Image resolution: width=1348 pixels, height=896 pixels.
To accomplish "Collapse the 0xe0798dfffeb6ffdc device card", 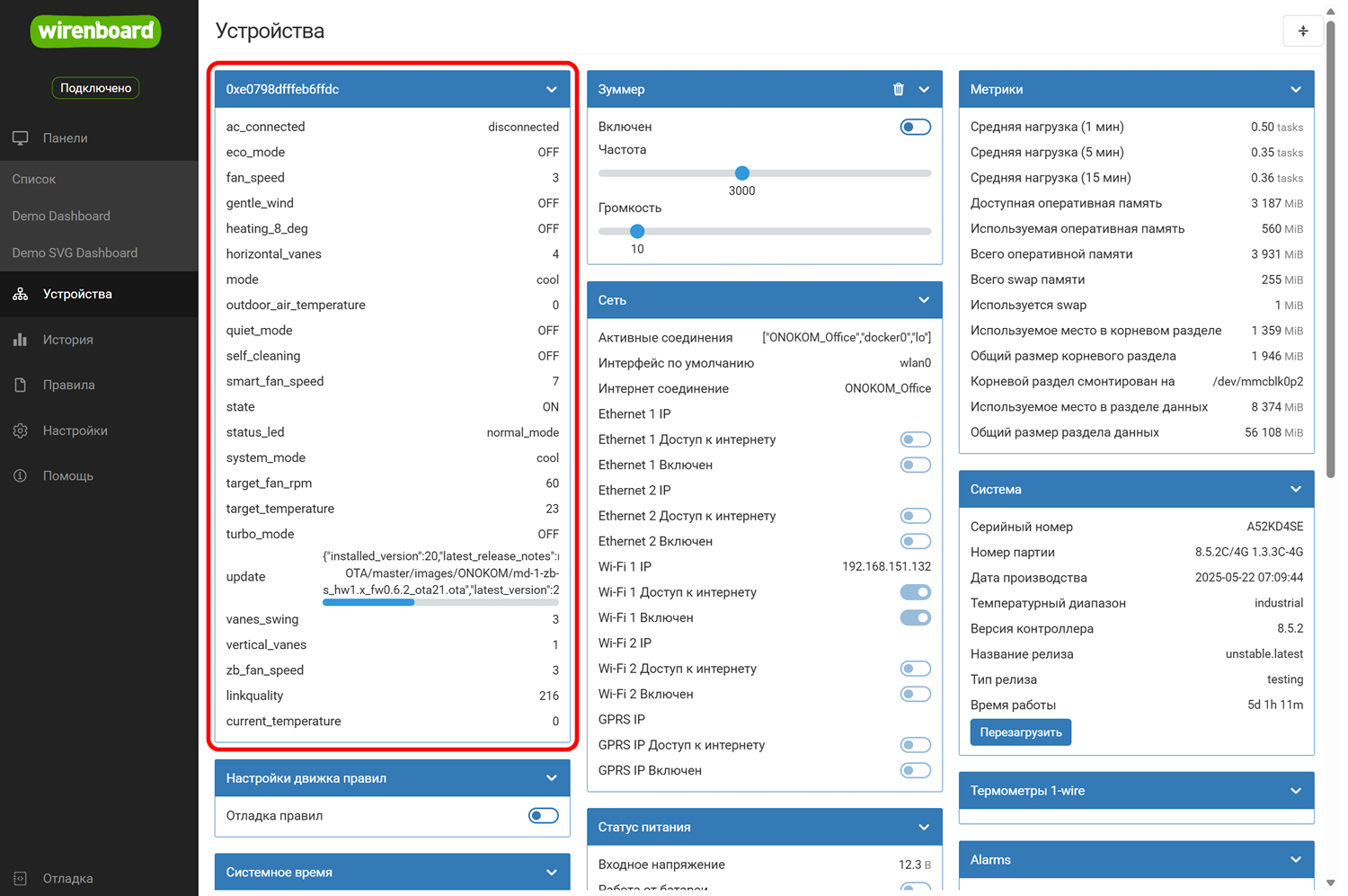I will coord(551,89).
